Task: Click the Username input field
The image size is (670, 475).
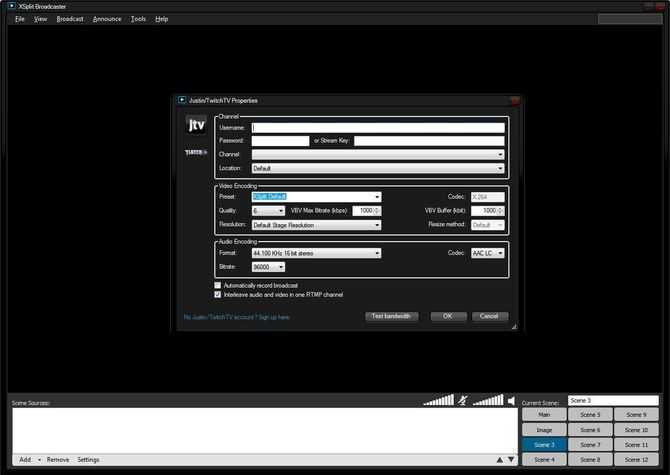Action: pos(378,128)
